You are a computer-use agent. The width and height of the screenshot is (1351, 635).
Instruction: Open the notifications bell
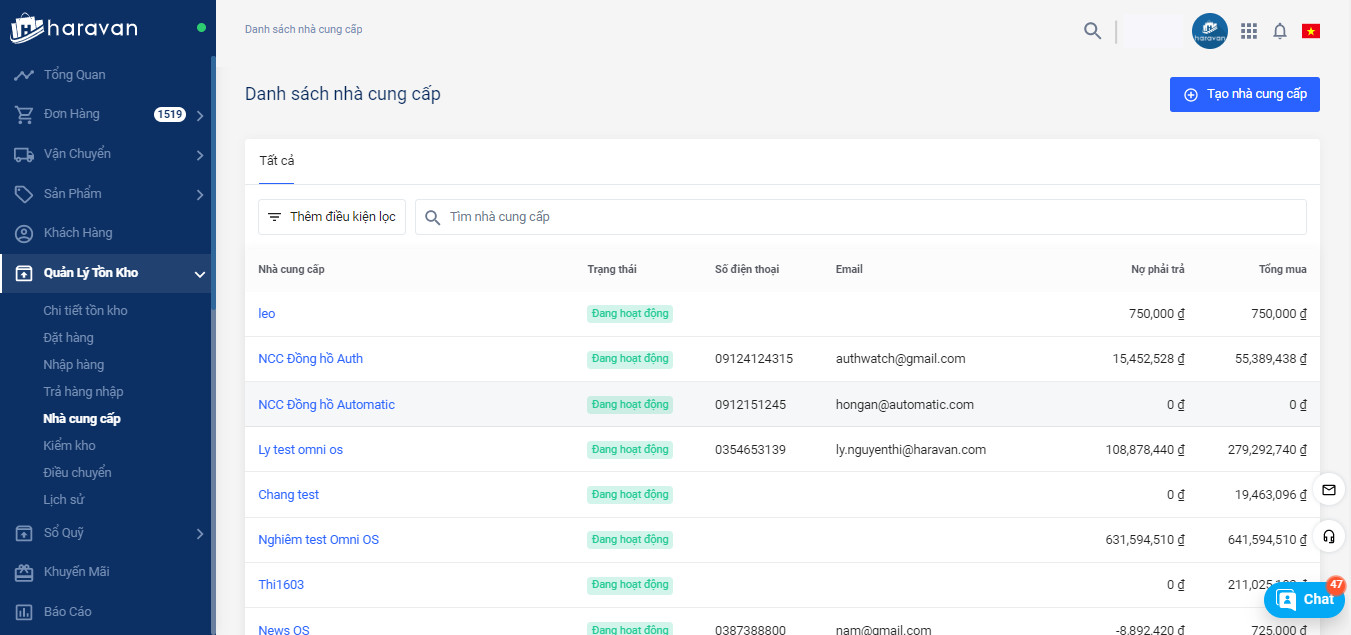[x=1279, y=31]
